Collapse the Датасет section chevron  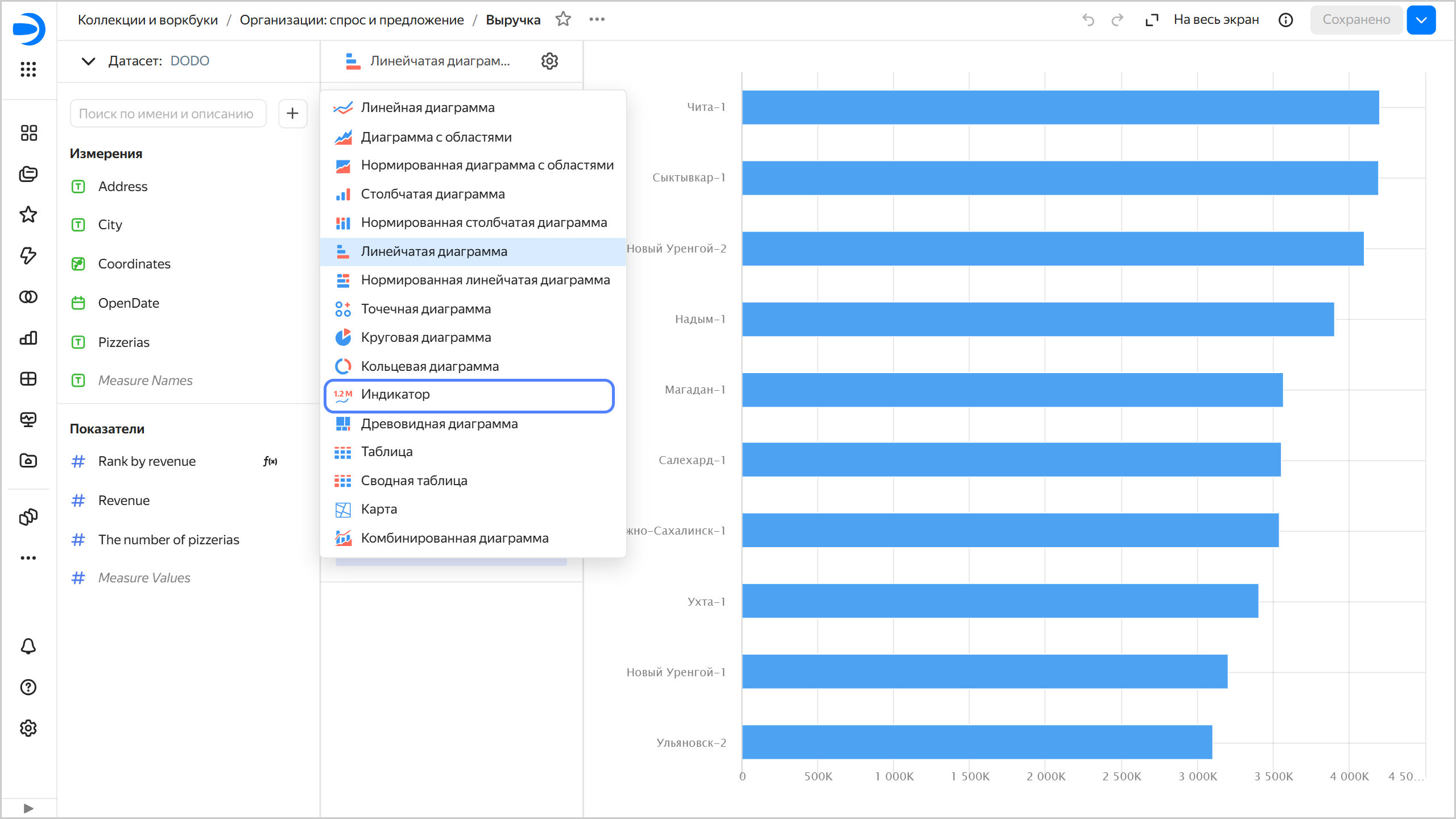point(88,61)
